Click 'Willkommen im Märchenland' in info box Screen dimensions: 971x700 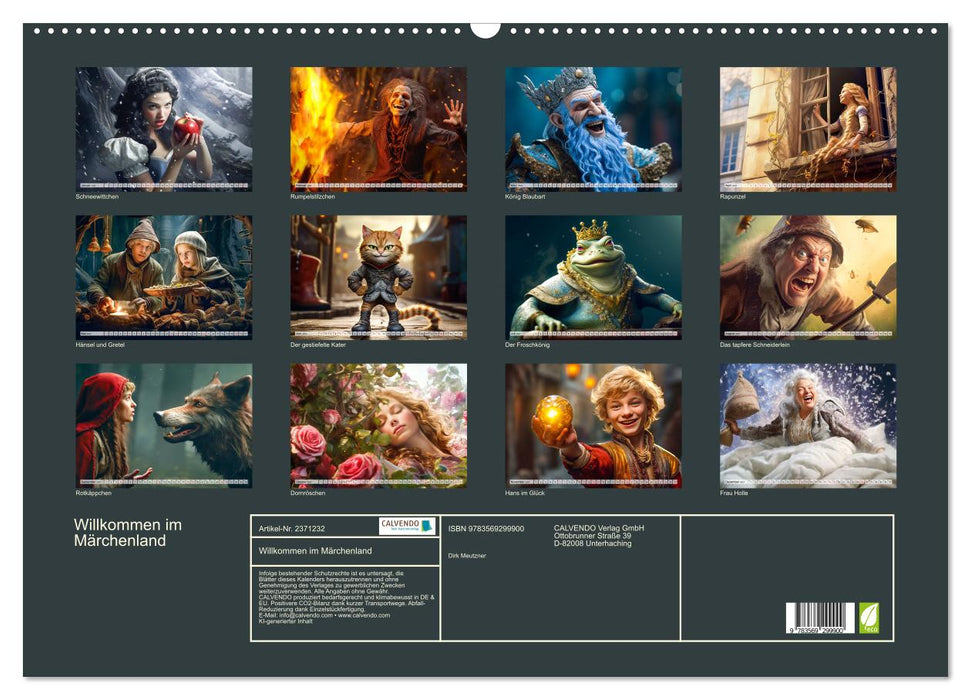pyautogui.click(x=315, y=551)
